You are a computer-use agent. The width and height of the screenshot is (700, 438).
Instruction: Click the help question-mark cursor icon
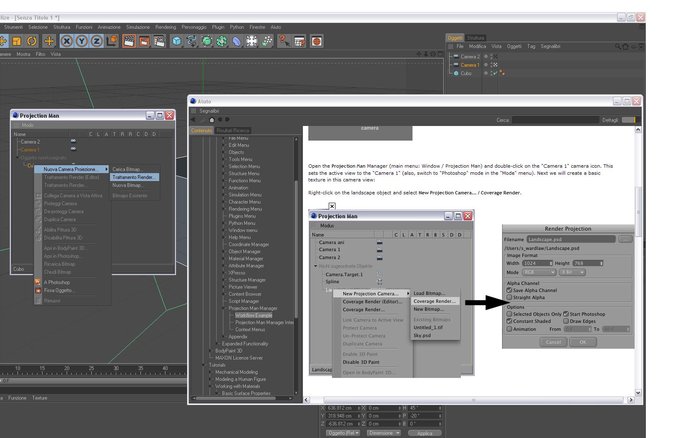284,42
